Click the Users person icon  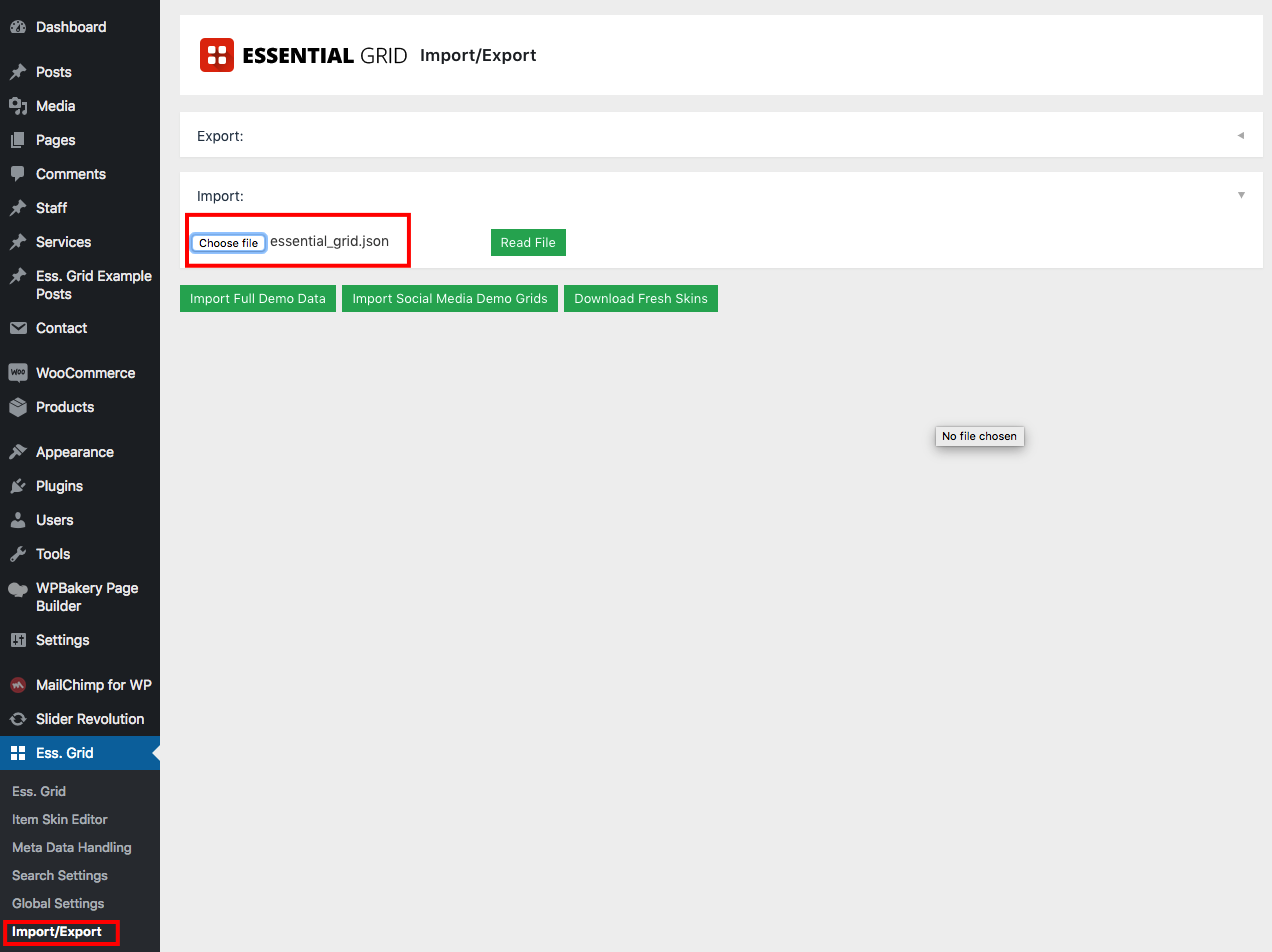(18, 520)
